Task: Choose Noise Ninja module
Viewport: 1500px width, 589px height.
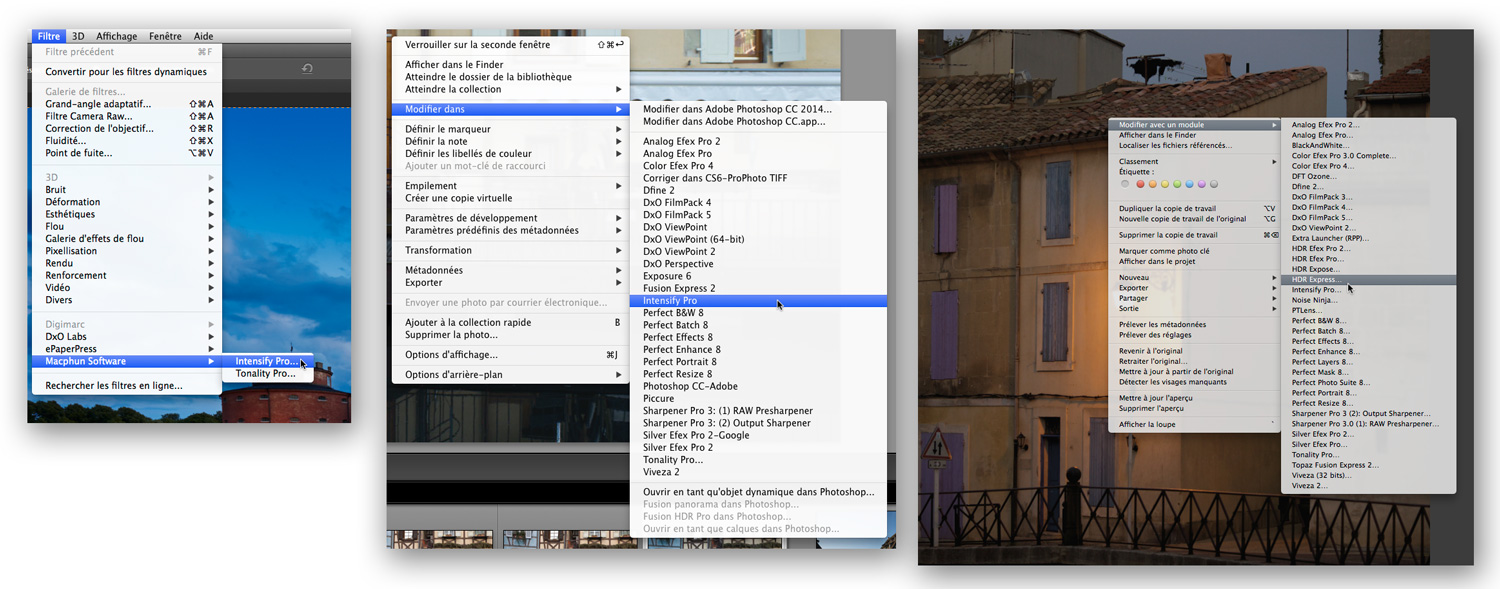Action: [1368, 300]
